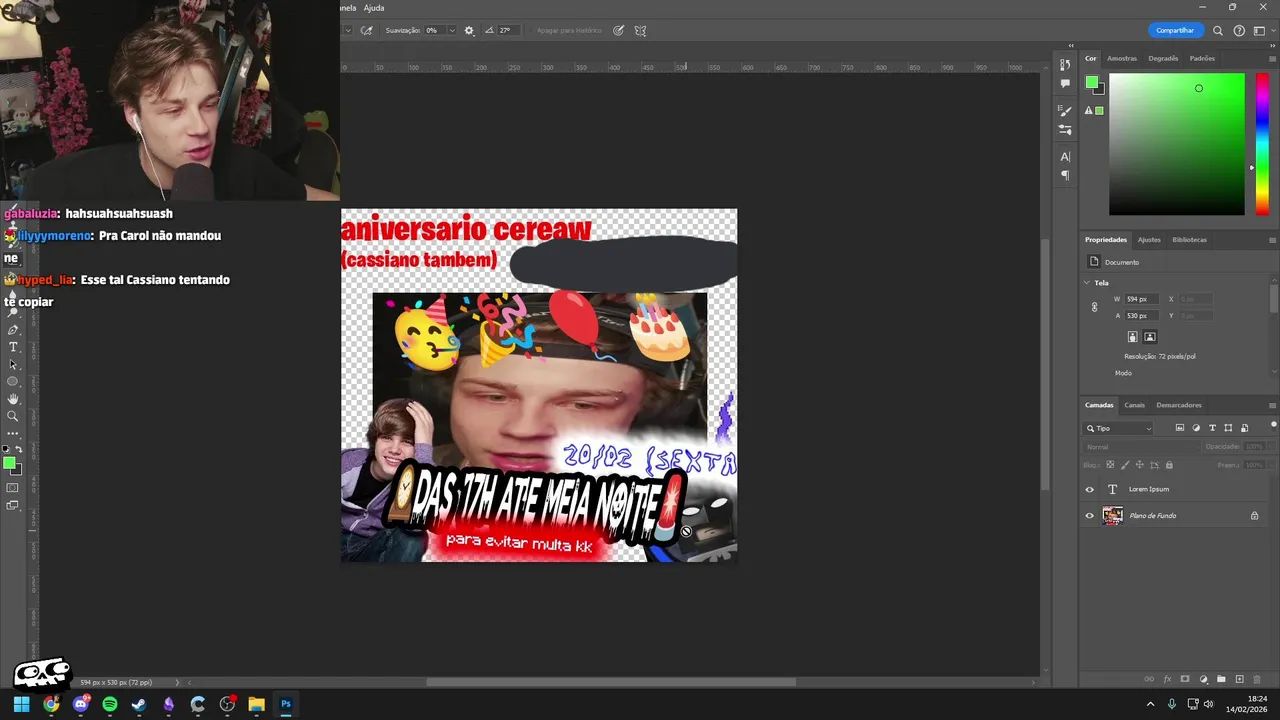Select the Pen tool in left toolbar
The image size is (1280, 720).
coord(13,329)
